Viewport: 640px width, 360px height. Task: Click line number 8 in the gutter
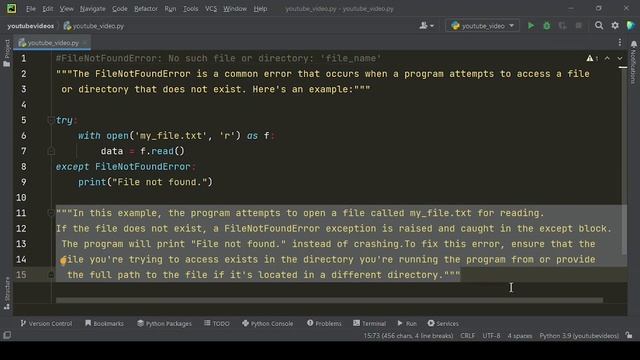24,167
